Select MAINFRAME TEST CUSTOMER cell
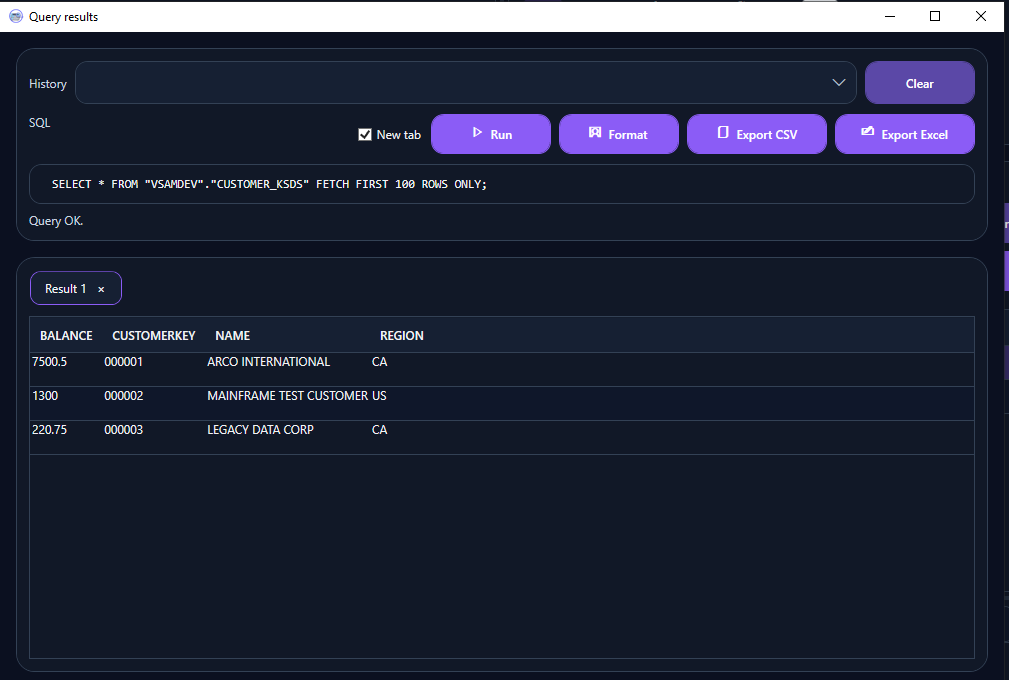Viewport: 1009px width, 680px height. click(288, 396)
